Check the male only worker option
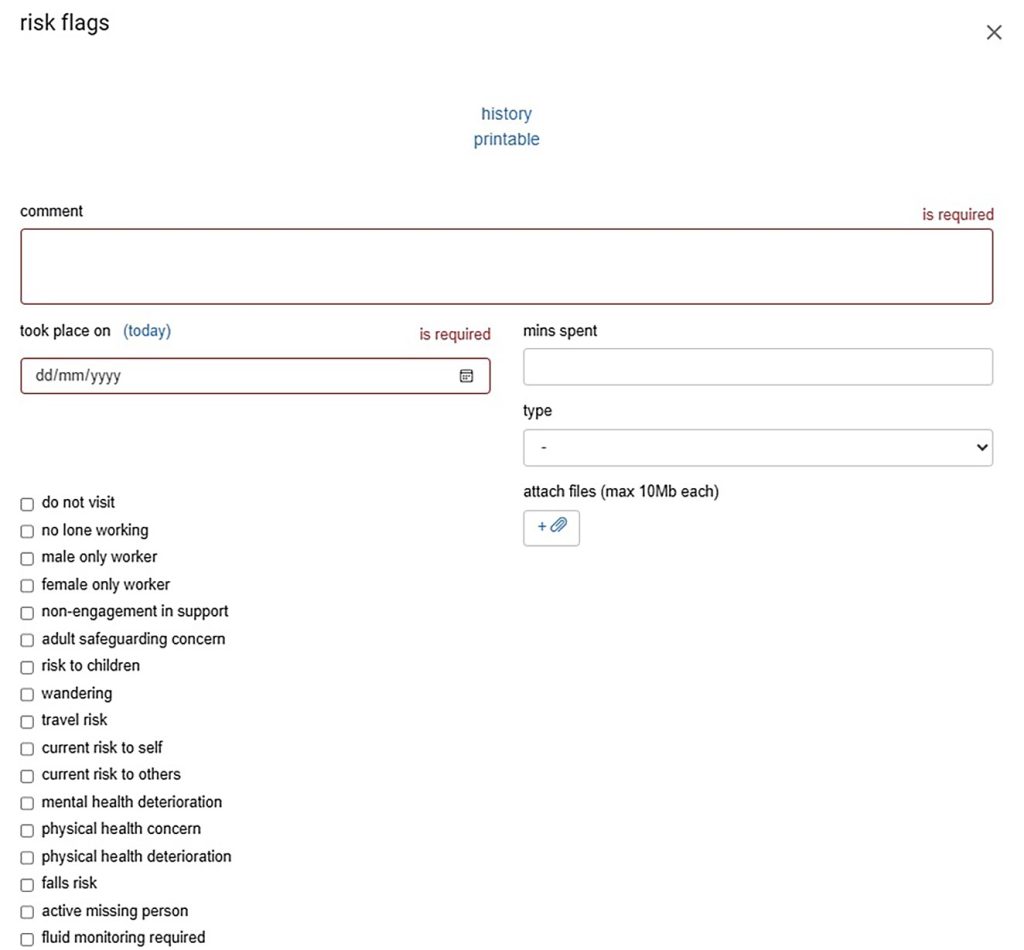 27,558
